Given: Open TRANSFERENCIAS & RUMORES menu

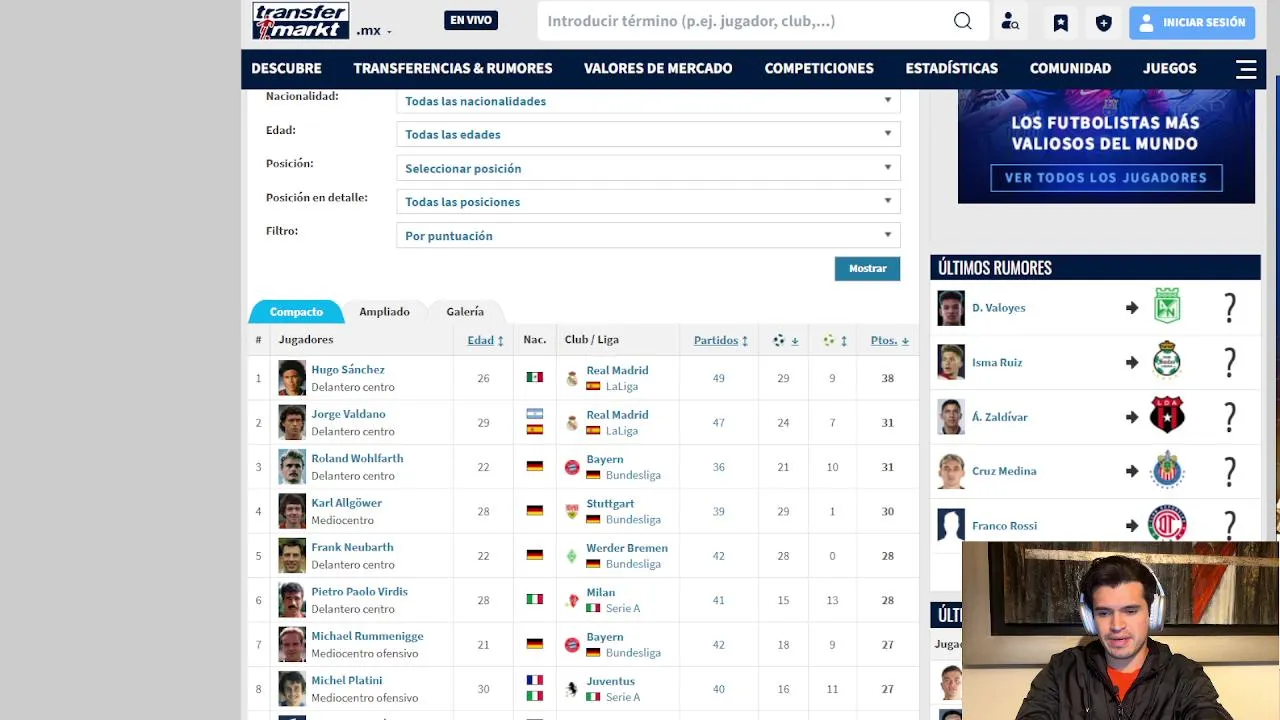Looking at the screenshot, I should tap(453, 69).
